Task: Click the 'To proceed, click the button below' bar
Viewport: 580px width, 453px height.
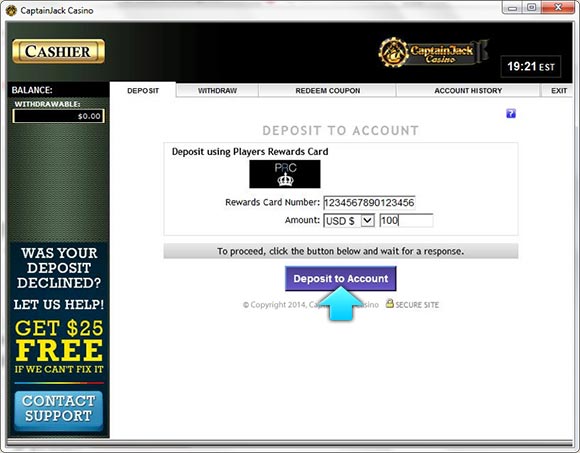Action: coord(341,251)
